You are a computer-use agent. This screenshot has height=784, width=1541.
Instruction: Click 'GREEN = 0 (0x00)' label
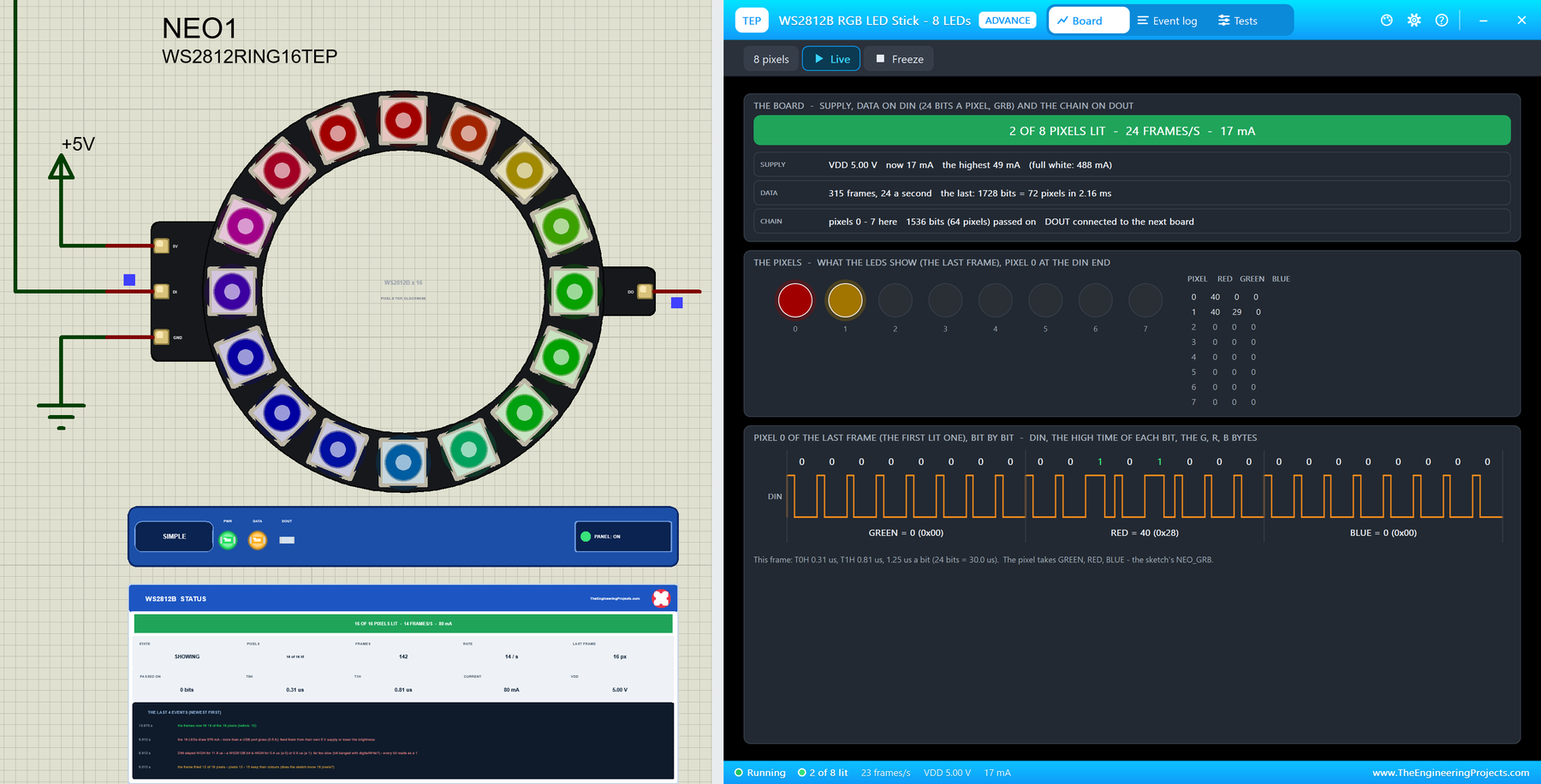[x=906, y=532]
